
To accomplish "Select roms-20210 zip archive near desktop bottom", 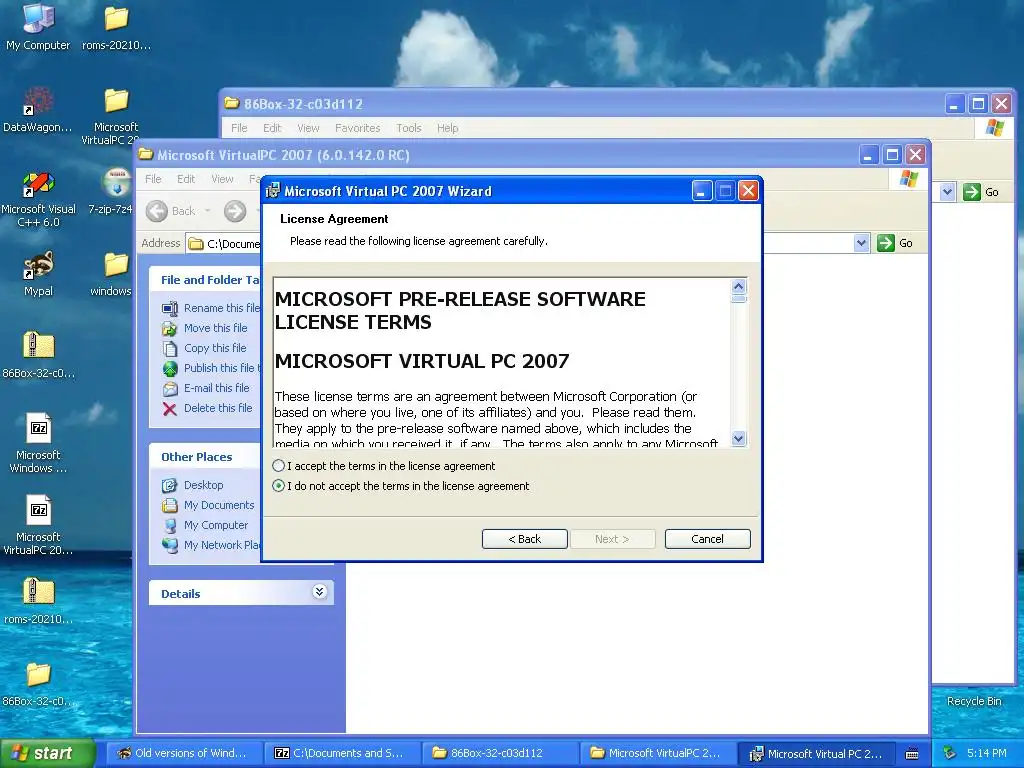I will tap(38, 601).
